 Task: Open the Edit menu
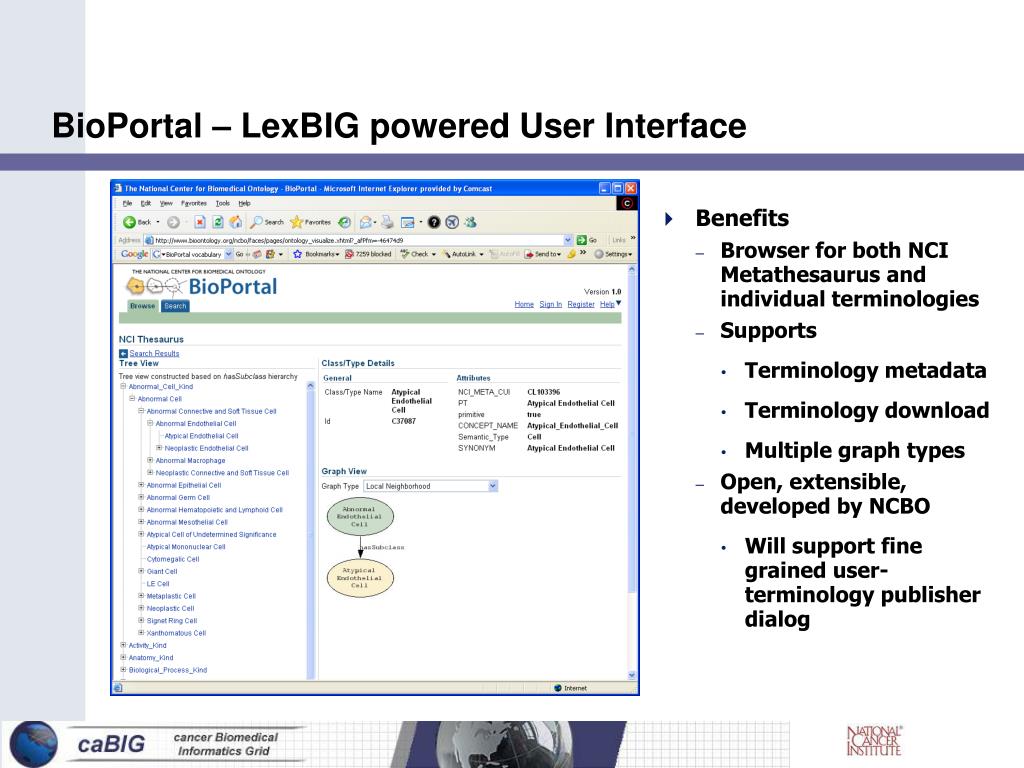click(x=146, y=204)
